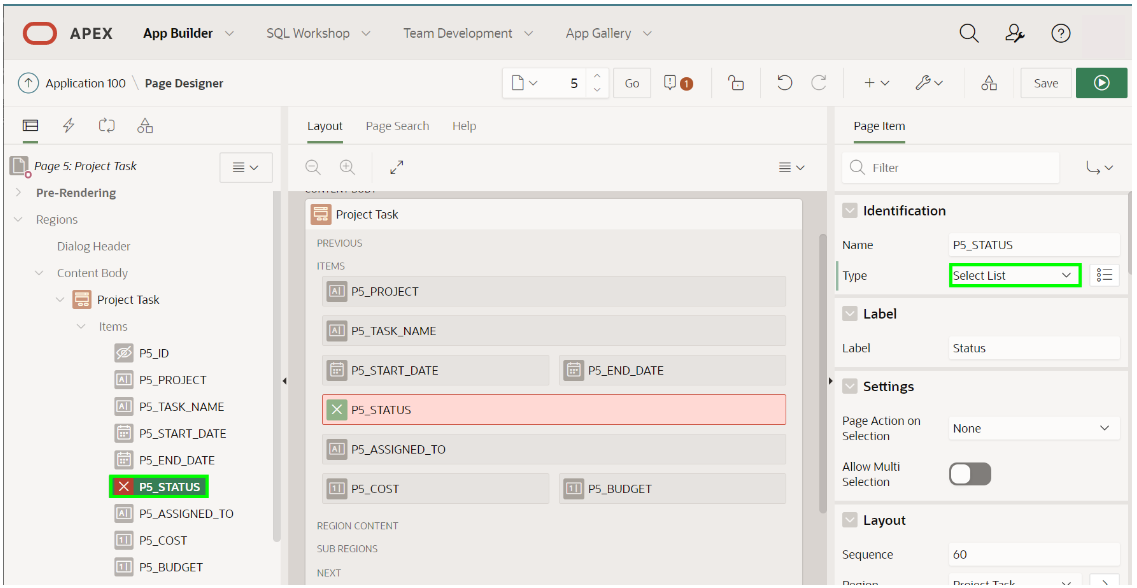Collapse the Regions tree node
Image resolution: width=1137 pixels, height=588 pixels.
(19, 220)
